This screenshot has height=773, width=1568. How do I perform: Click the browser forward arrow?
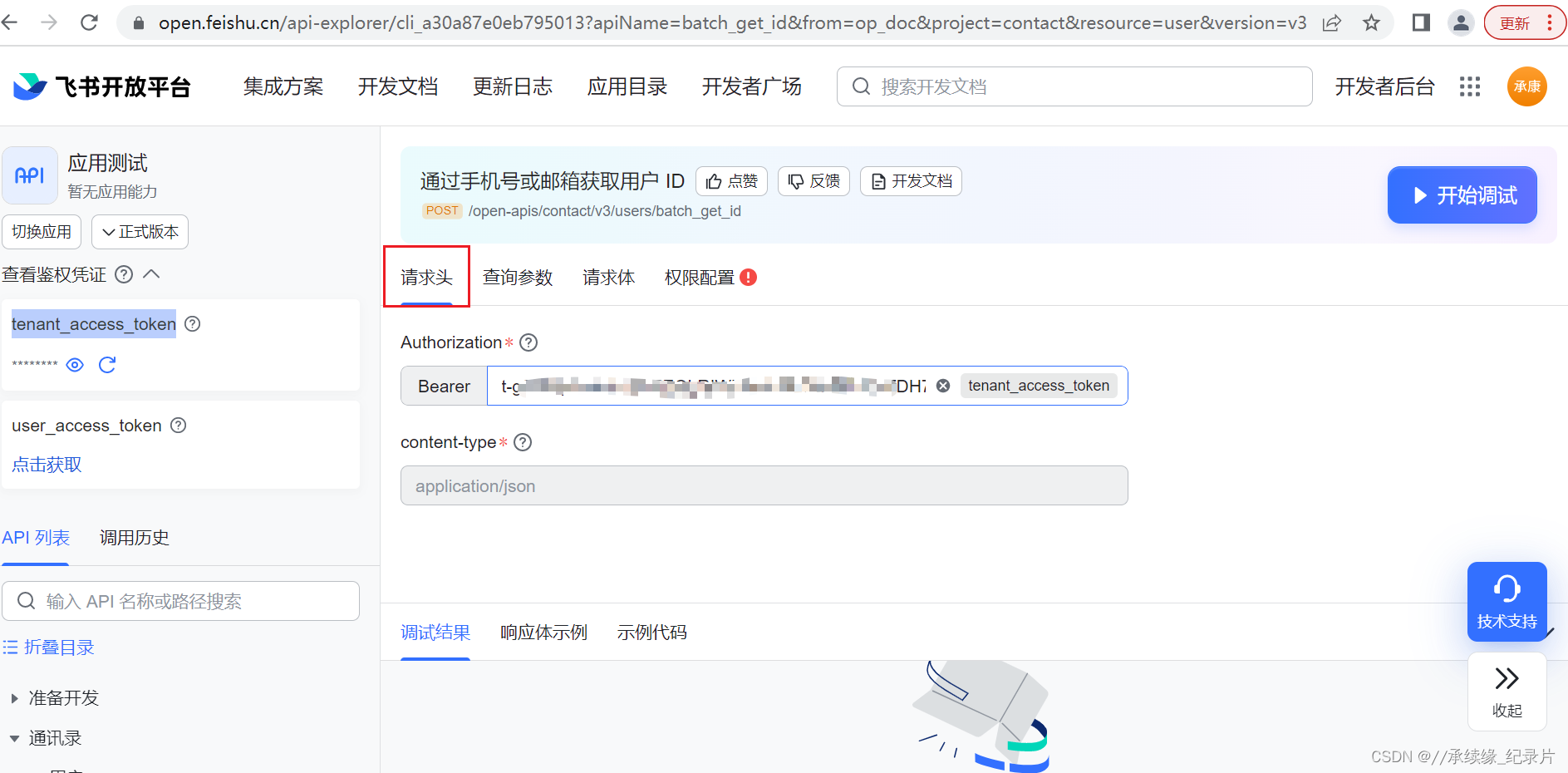pyautogui.click(x=49, y=22)
